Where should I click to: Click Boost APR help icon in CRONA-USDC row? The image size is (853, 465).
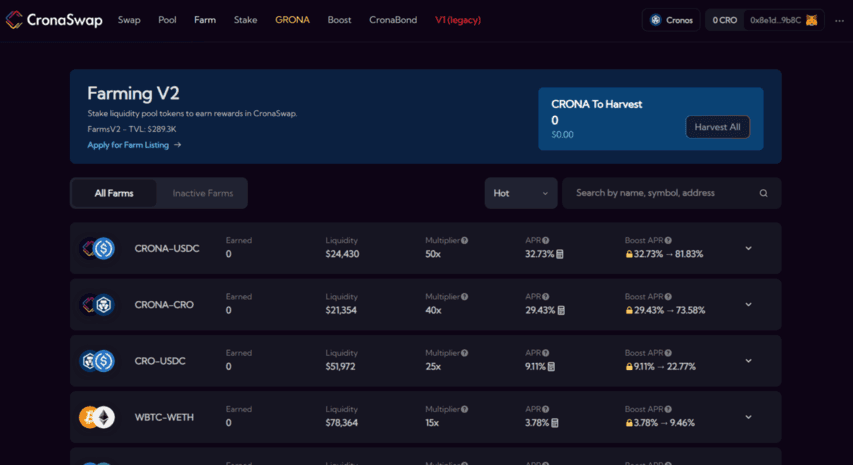(668, 240)
